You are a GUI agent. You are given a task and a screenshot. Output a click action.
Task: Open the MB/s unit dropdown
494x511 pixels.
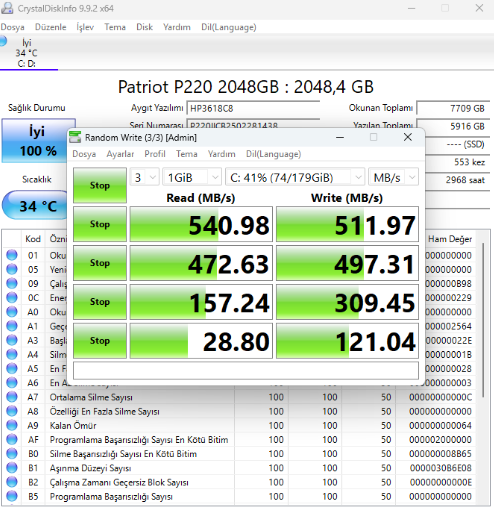tap(393, 178)
